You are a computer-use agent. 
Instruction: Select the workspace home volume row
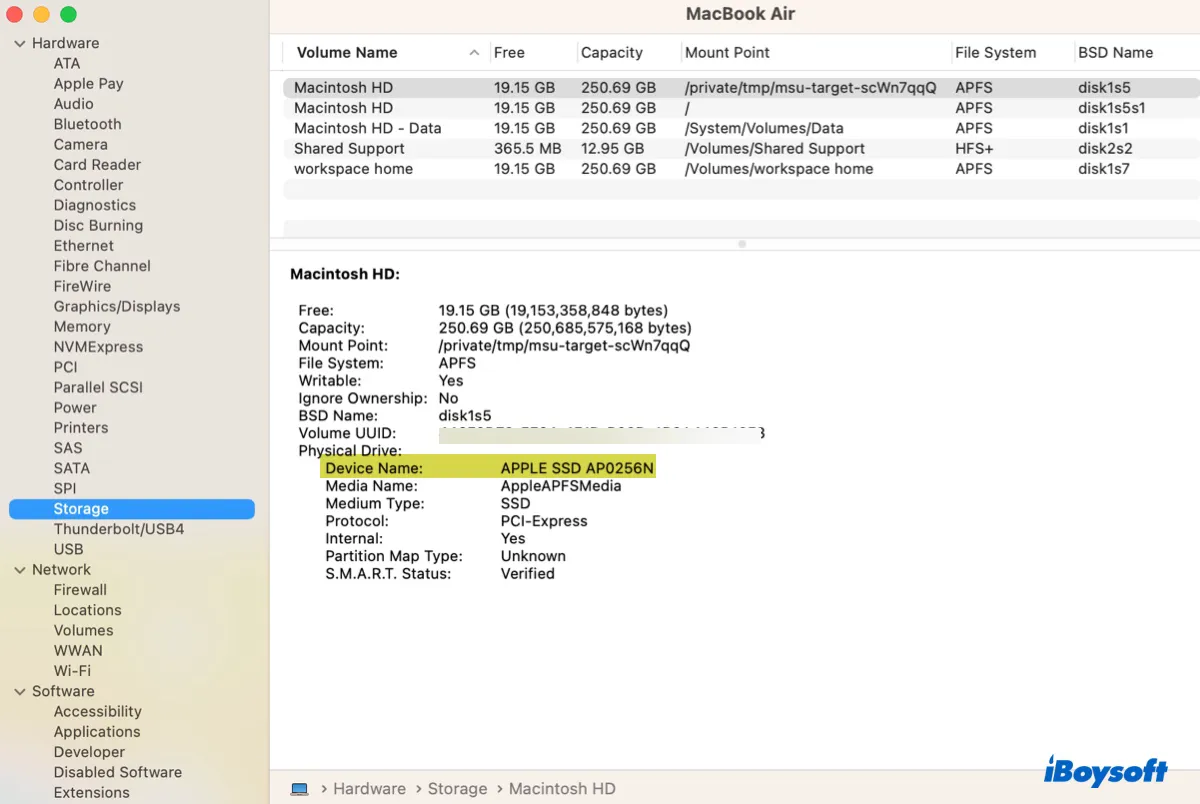741,169
